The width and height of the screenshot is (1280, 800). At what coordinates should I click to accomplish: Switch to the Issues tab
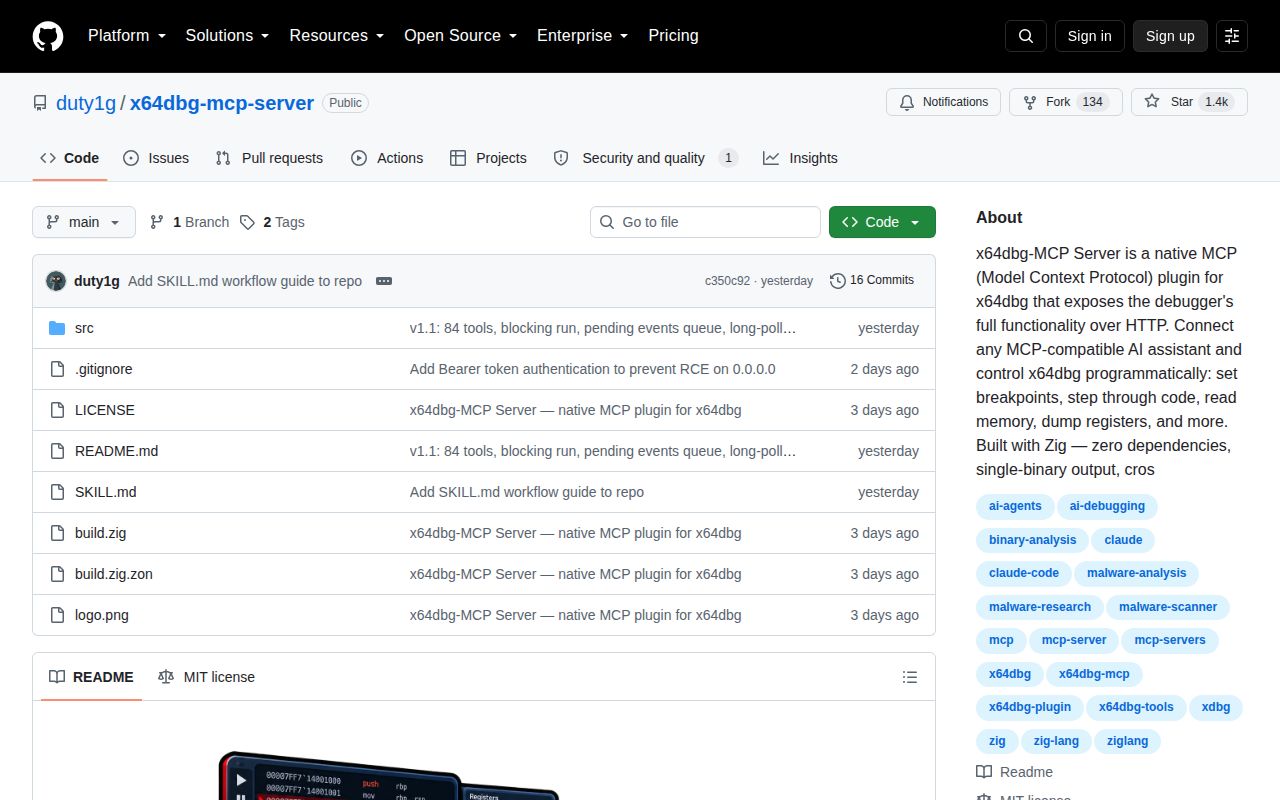[x=156, y=158]
